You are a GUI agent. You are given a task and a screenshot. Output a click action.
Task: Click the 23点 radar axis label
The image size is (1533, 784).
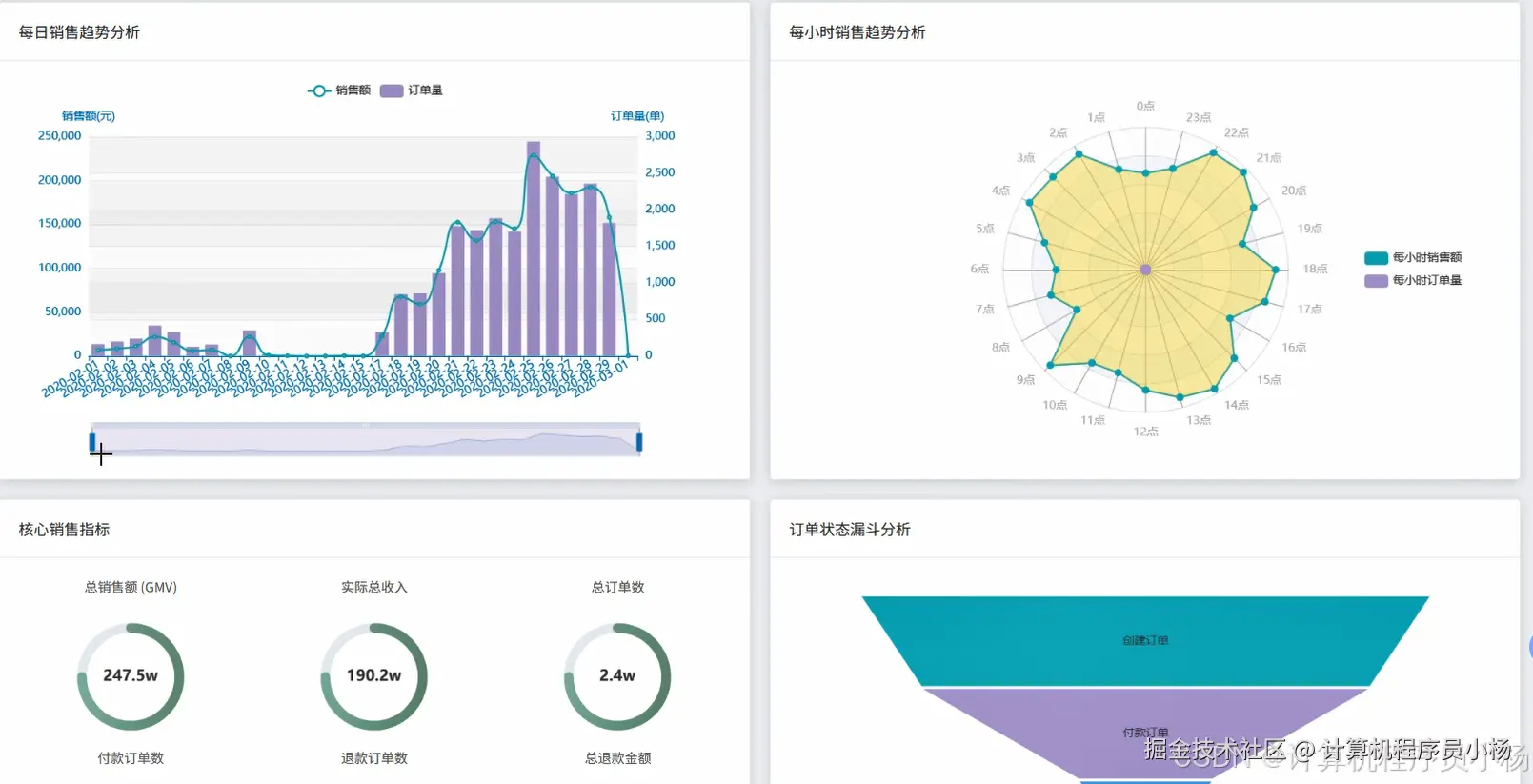pyautogui.click(x=1199, y=118)
